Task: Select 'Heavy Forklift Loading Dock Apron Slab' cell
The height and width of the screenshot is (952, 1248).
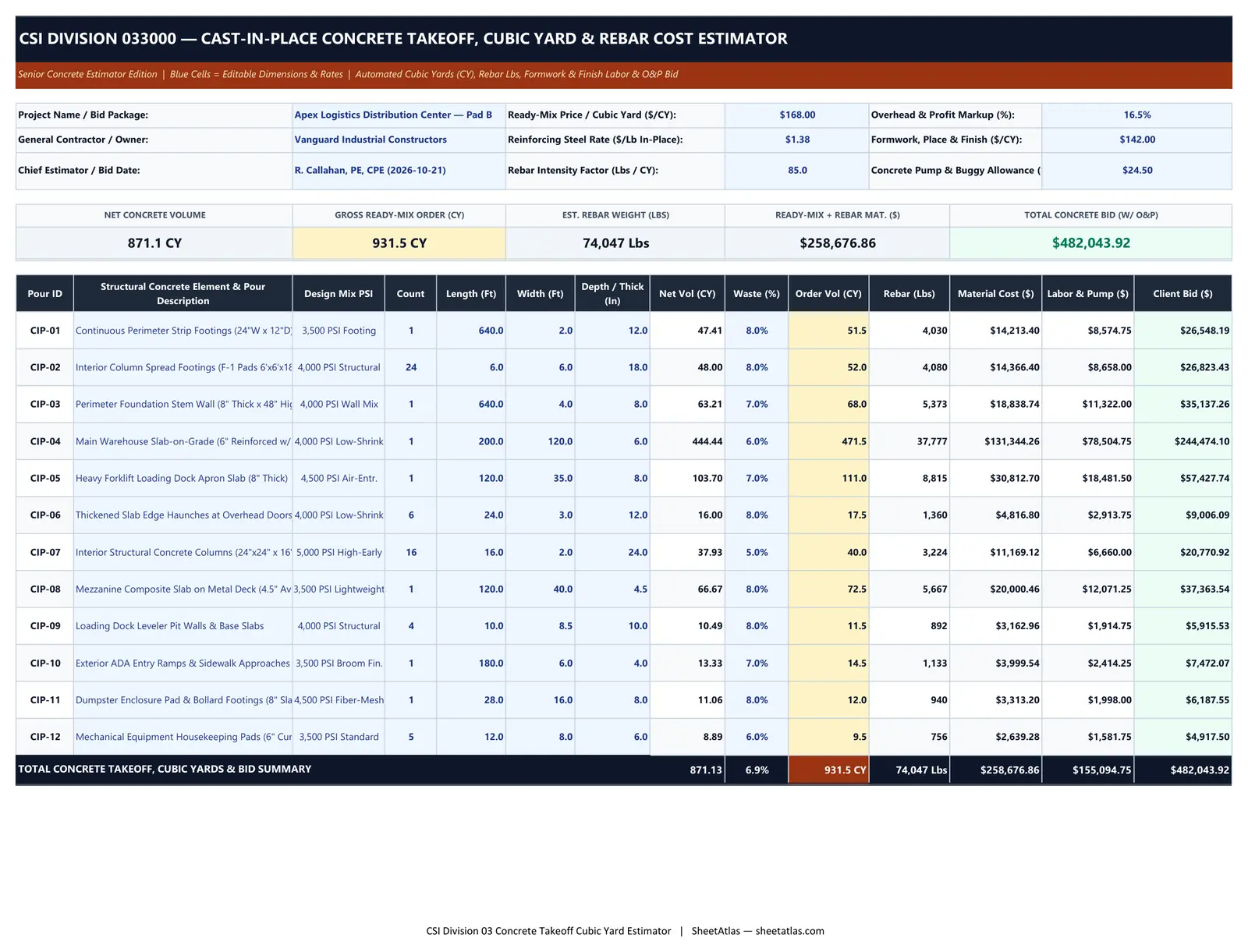Action: (x=183, y=478)
